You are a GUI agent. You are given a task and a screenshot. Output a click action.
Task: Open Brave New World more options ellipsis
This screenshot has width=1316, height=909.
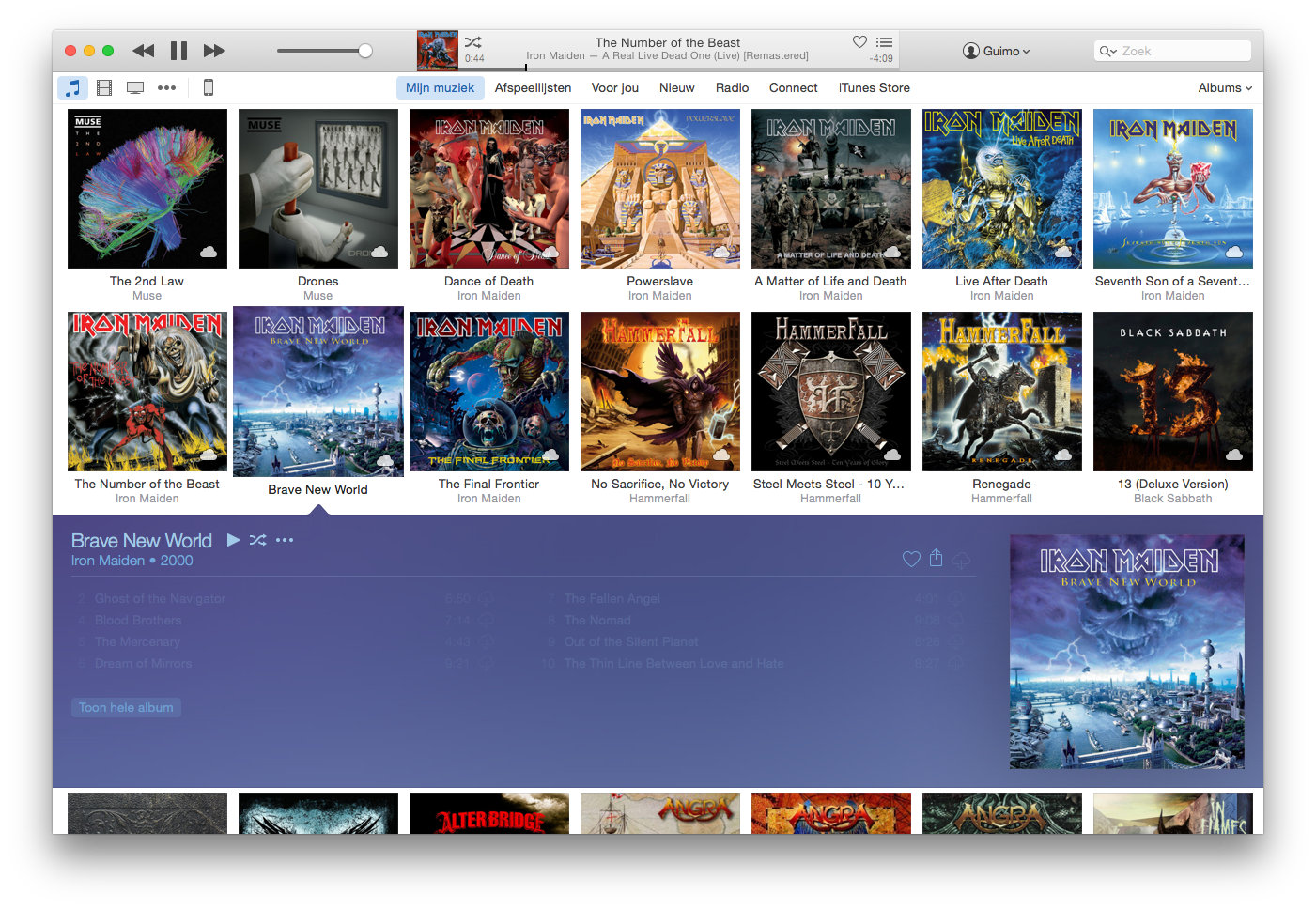285,540
